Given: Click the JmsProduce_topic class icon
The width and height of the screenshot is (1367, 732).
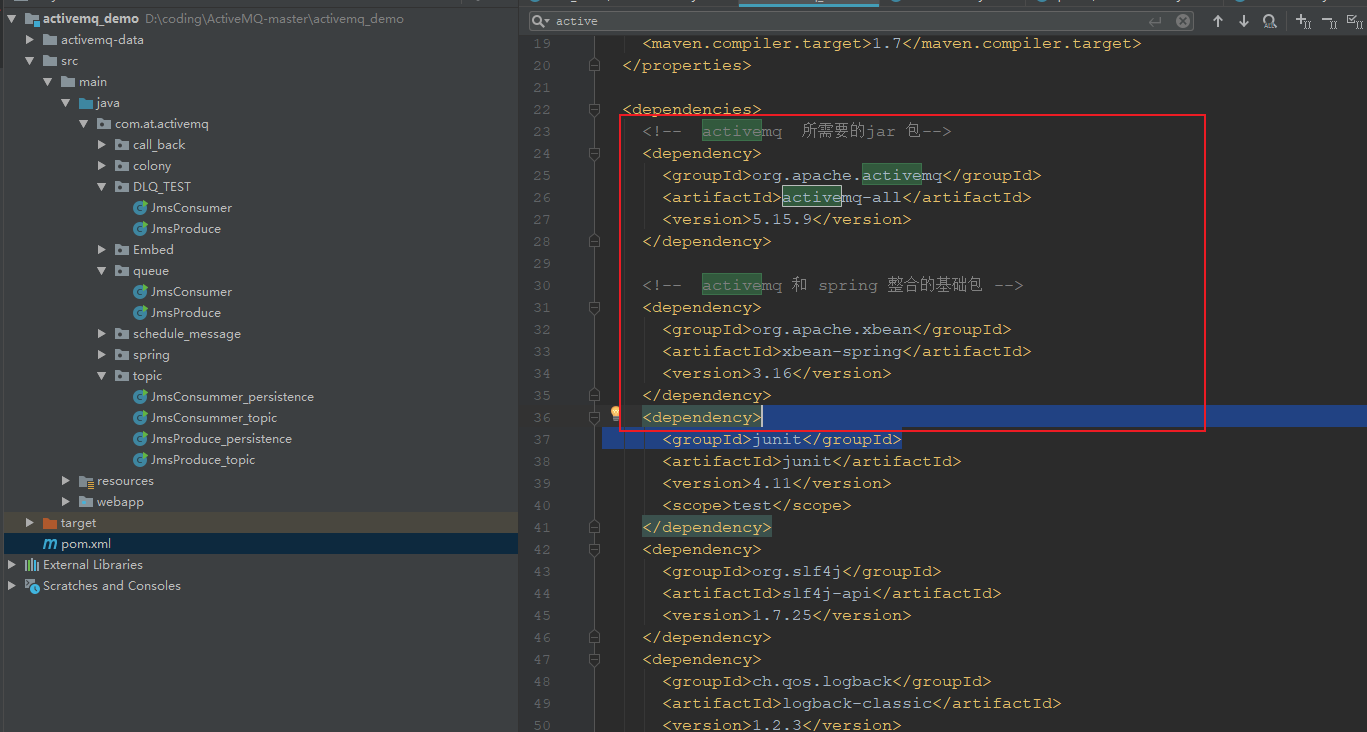Looking at the screenshot, I should pyautogui.click(x=141, y=460).
